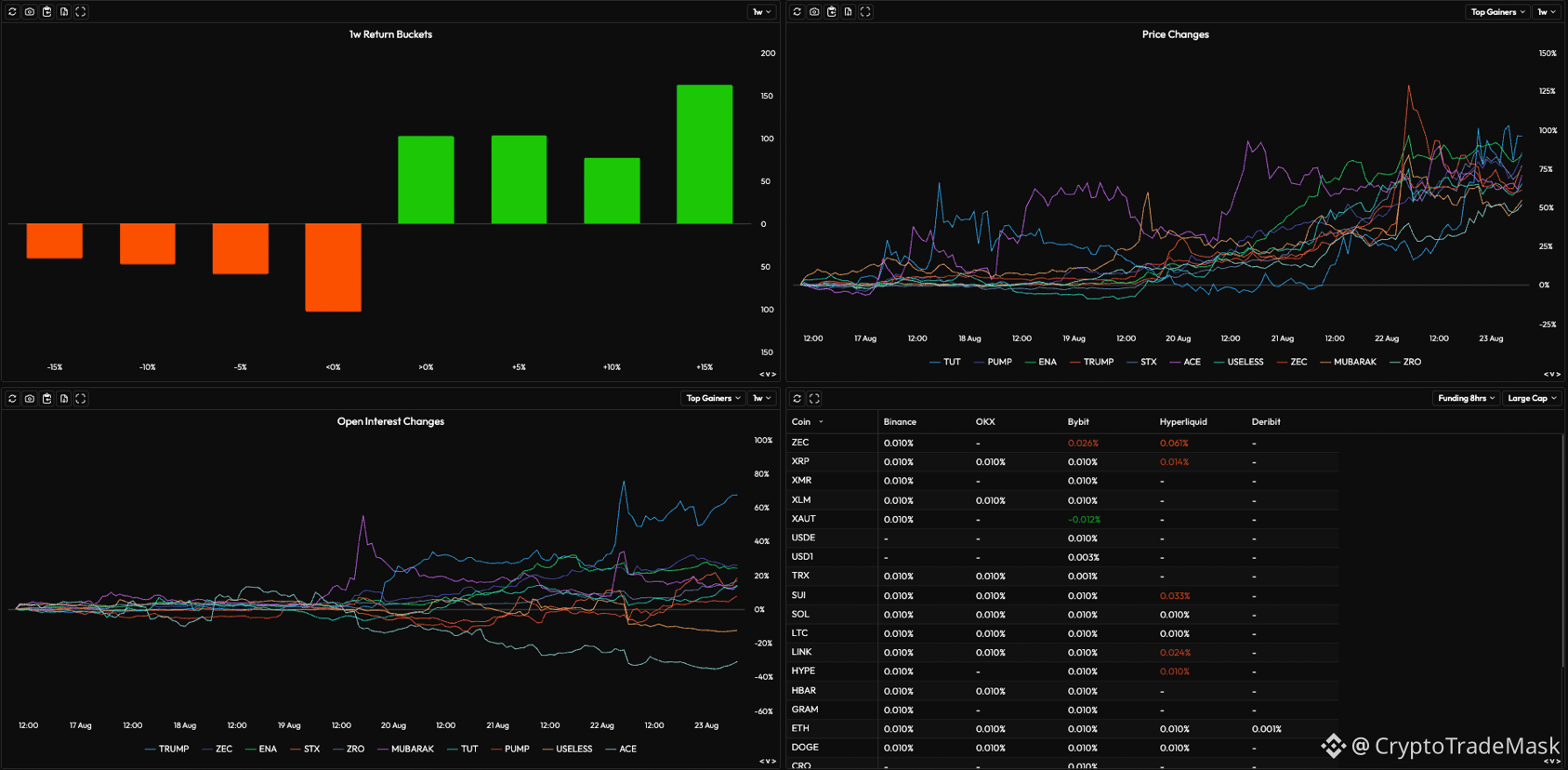The height and width of the screenshot is (770, 1568).
Task: Toggle TRUMP series in Open Interest legend
Action: (x=167, y=750)
